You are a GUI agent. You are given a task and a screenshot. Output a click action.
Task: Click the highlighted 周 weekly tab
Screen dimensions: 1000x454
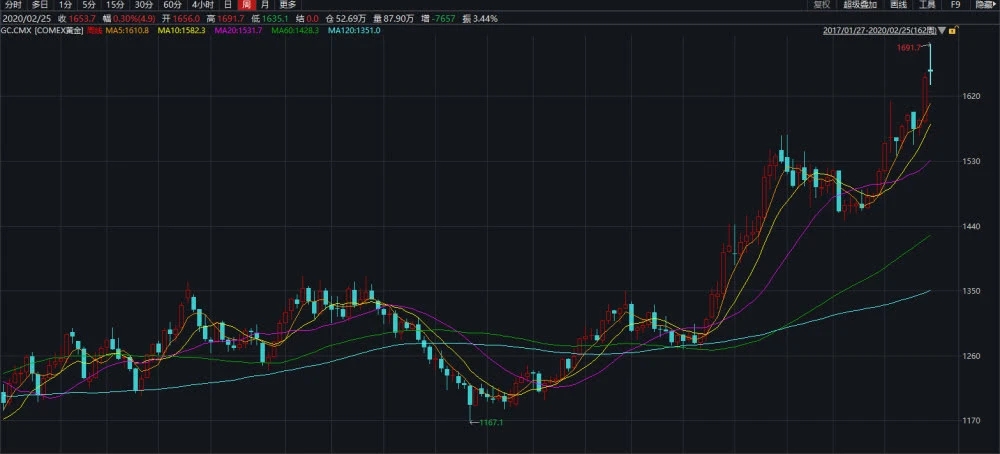(245, 5)
